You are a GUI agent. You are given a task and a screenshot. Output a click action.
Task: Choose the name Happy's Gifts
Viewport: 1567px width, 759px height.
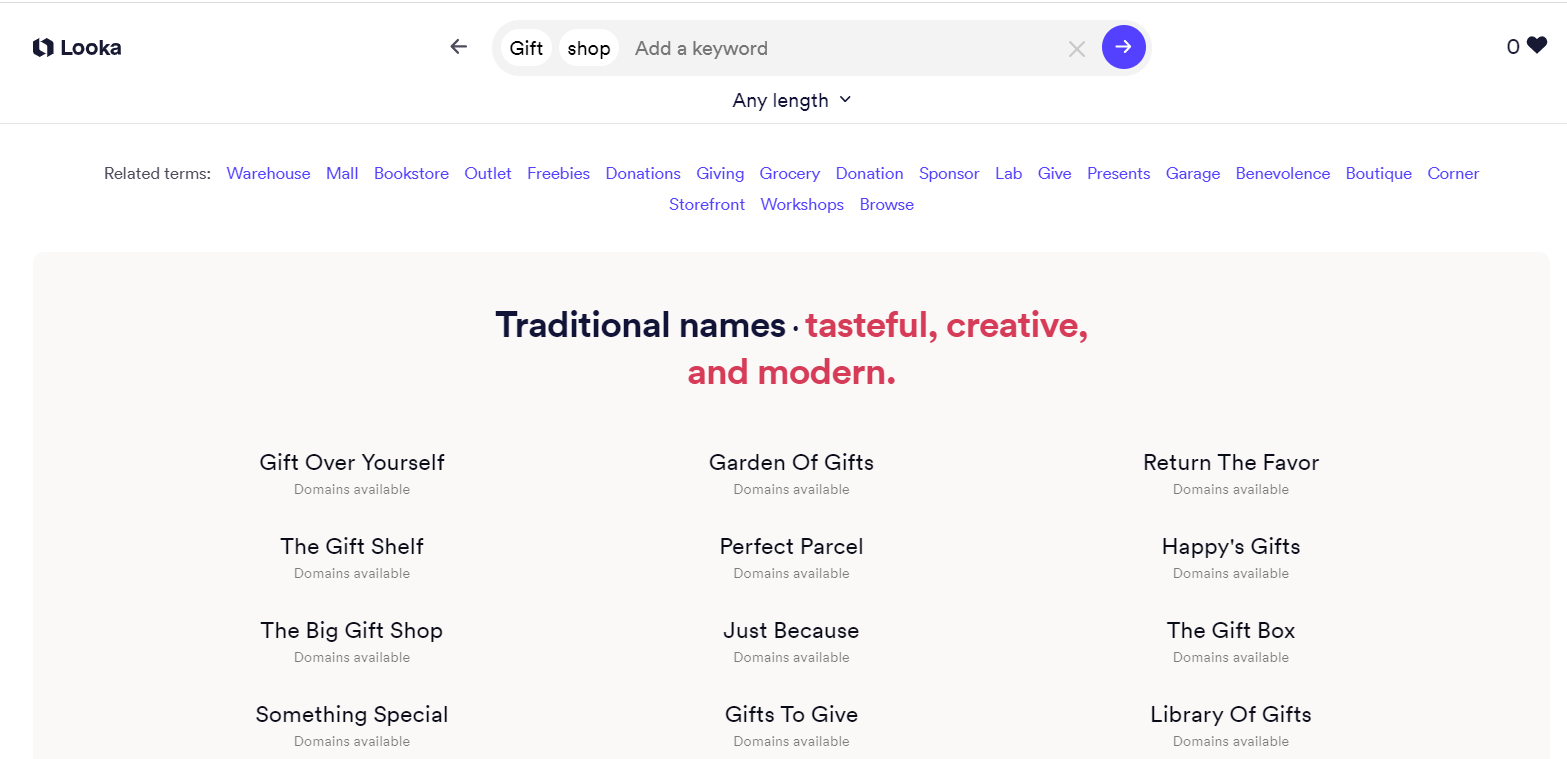click(x=1231, y=546)
